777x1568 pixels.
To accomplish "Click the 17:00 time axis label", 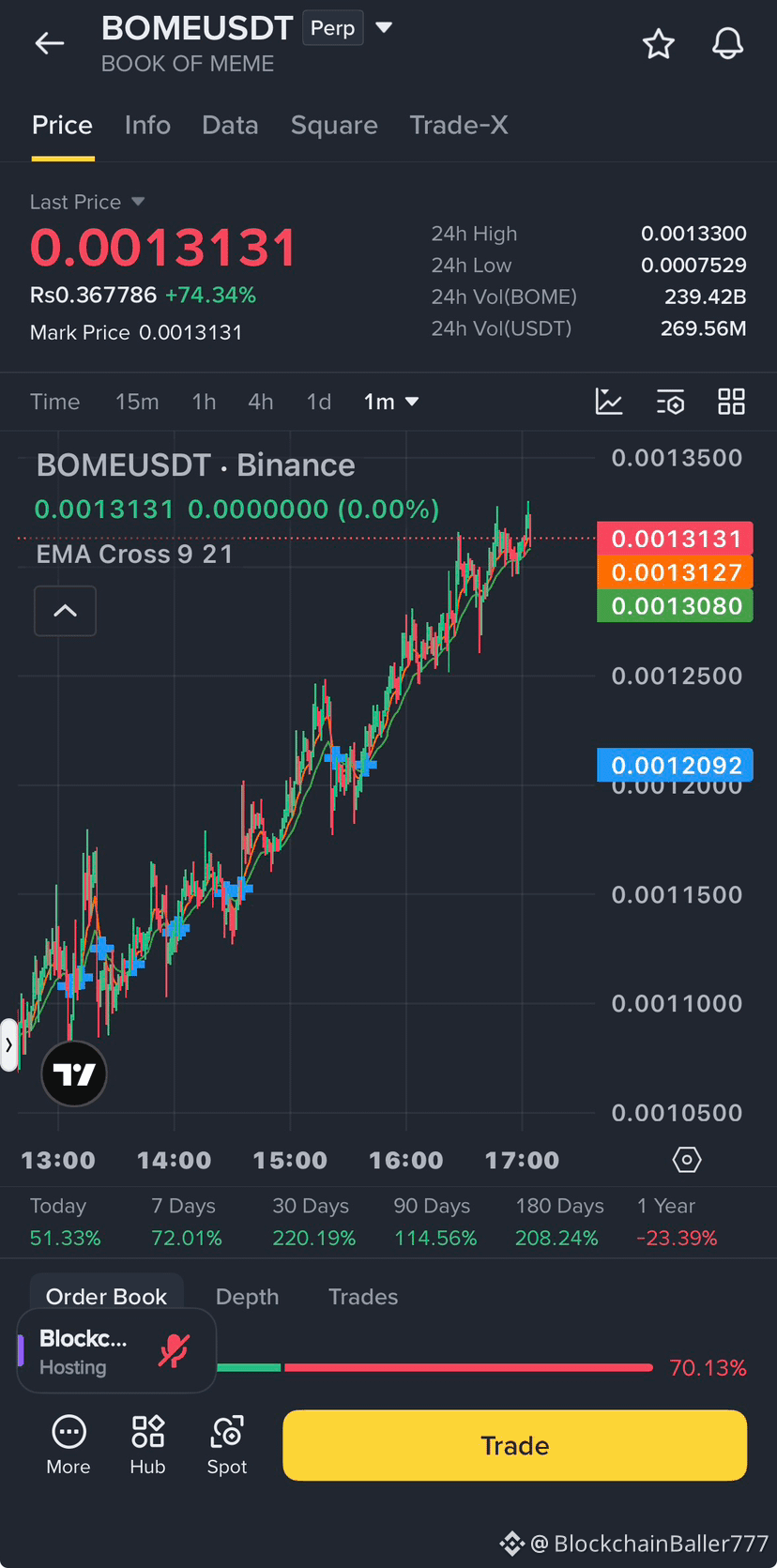I will (x=522, y=1160).
